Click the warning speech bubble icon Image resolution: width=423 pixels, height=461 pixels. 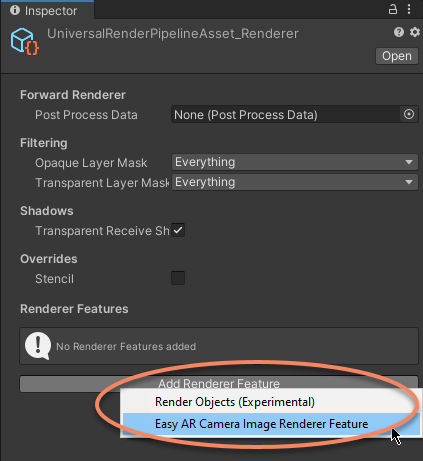(x=38, y=346)
